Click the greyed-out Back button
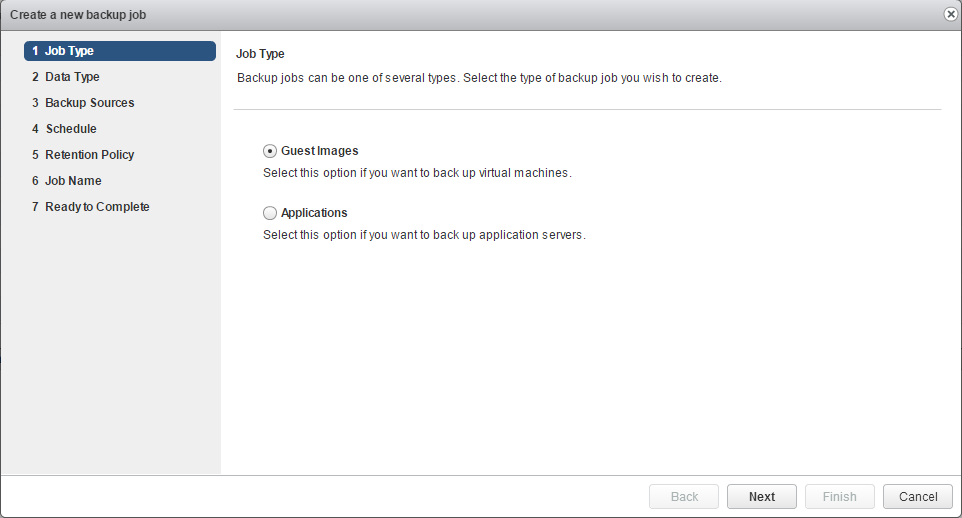Viewport: 962px width, 518px height. tap(684, 497)
